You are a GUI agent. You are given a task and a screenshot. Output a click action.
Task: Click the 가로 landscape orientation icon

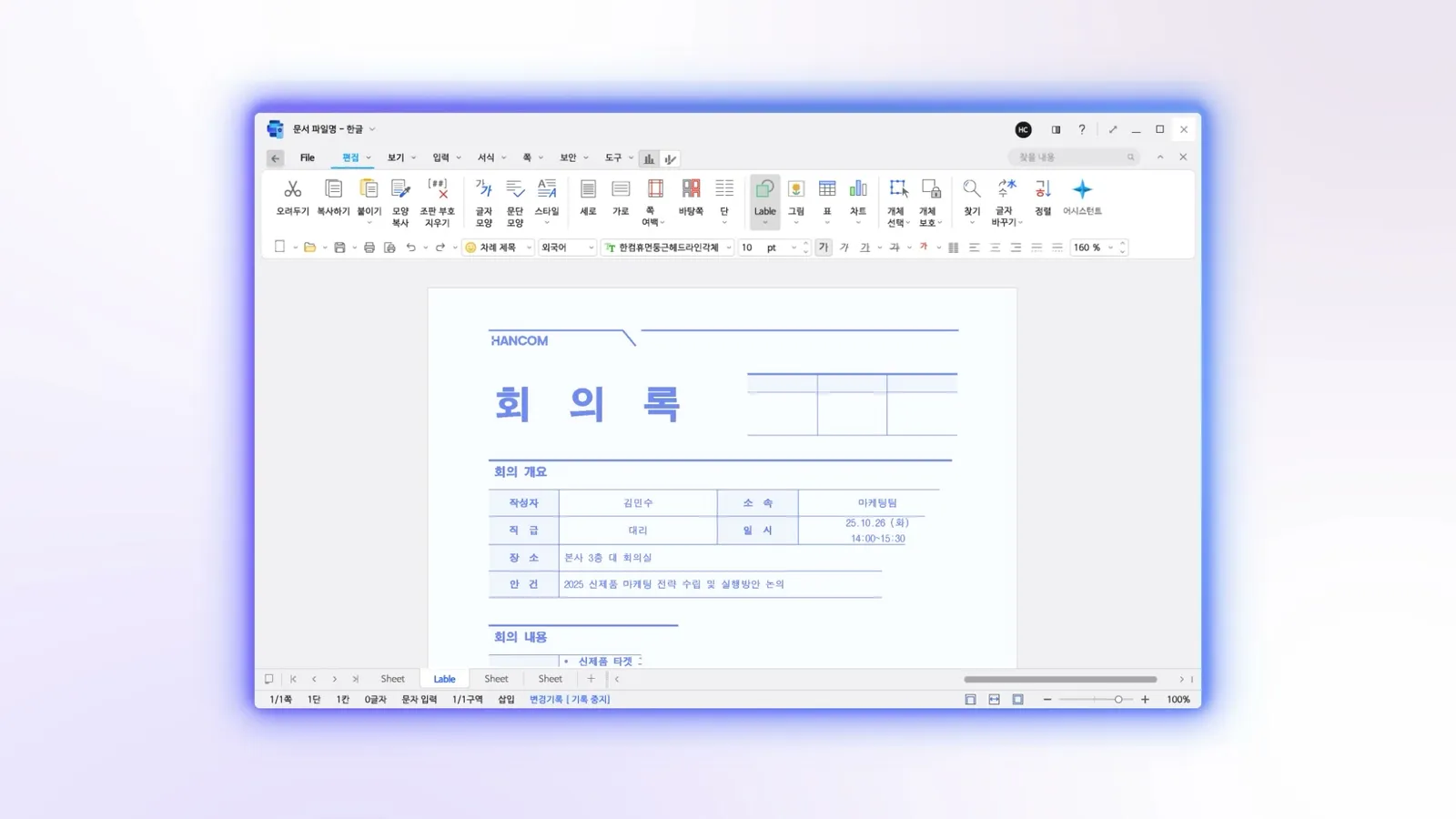pos(621,188)
